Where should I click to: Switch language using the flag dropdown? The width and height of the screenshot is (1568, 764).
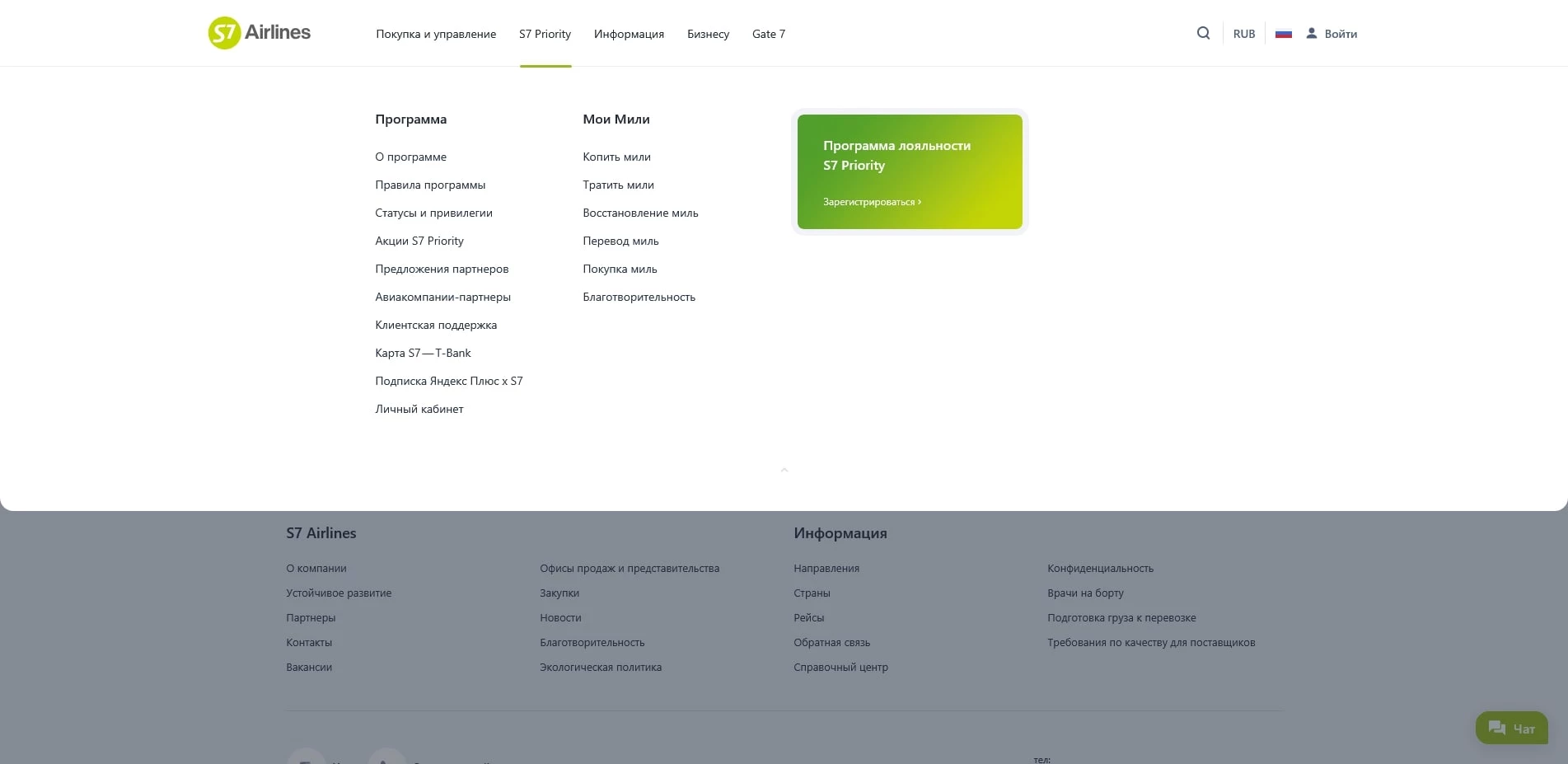click(1283, 33)
